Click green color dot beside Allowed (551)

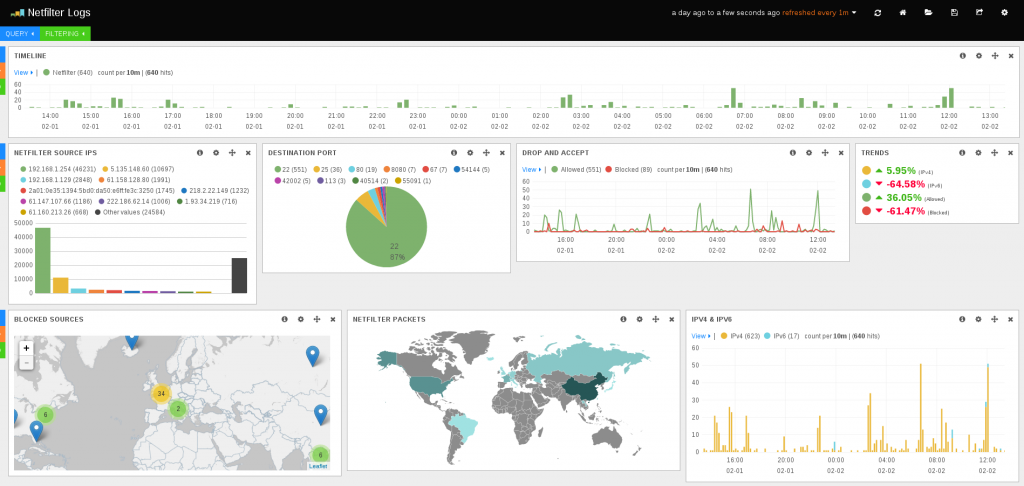click(x=555, y=169)
